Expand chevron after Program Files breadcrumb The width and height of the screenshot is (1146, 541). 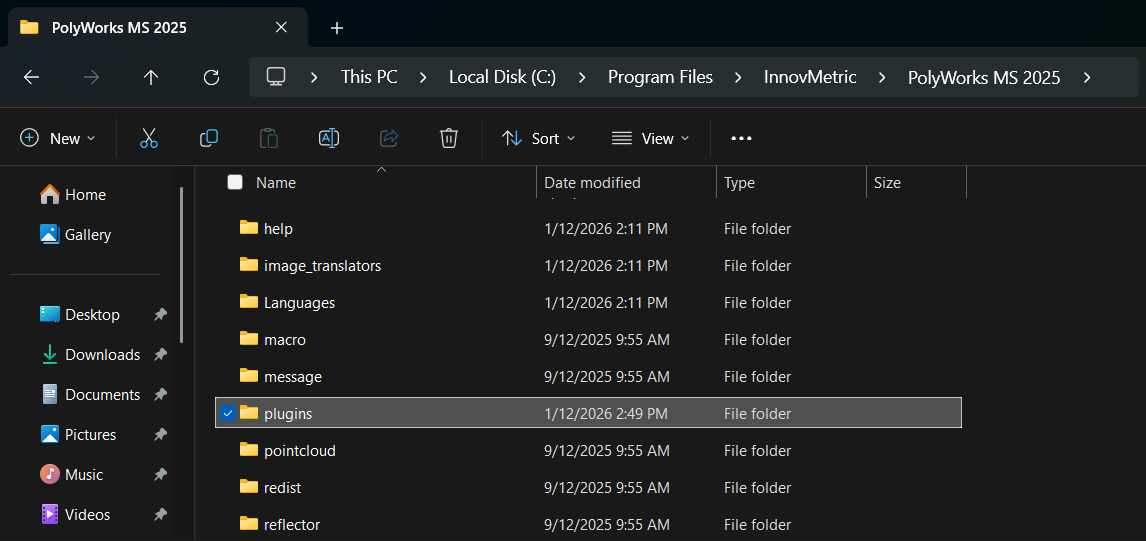point(738,77)
